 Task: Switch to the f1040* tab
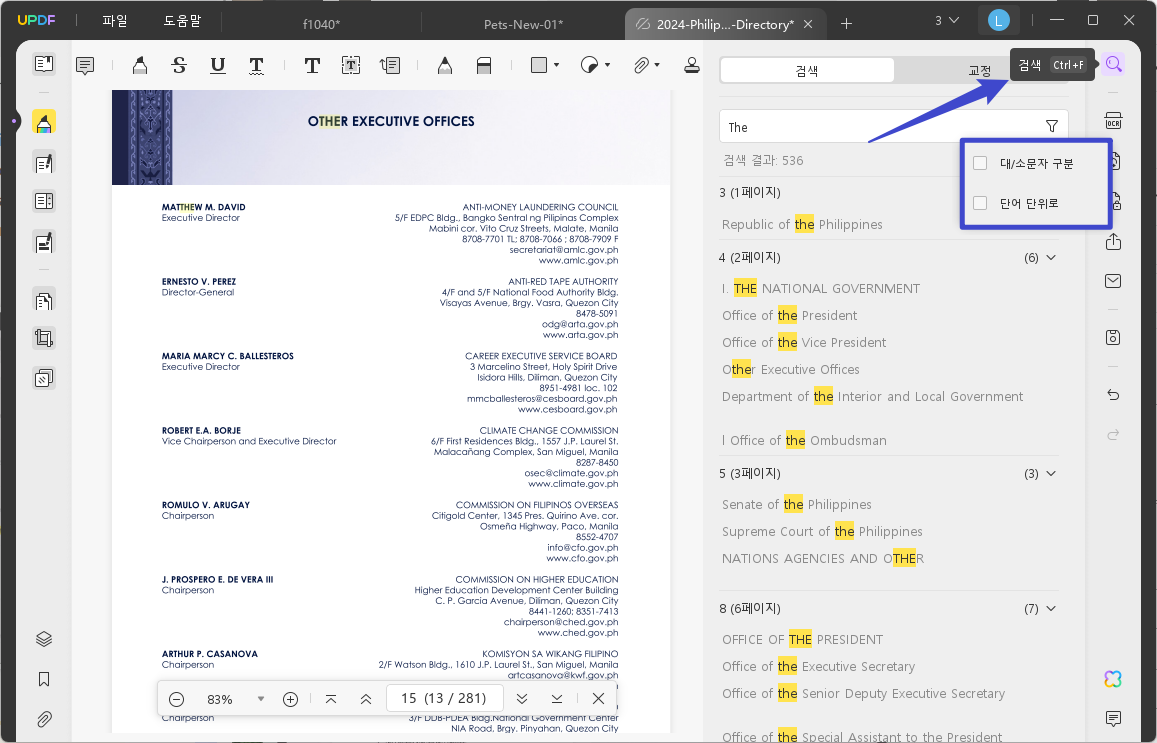point(322,24)
